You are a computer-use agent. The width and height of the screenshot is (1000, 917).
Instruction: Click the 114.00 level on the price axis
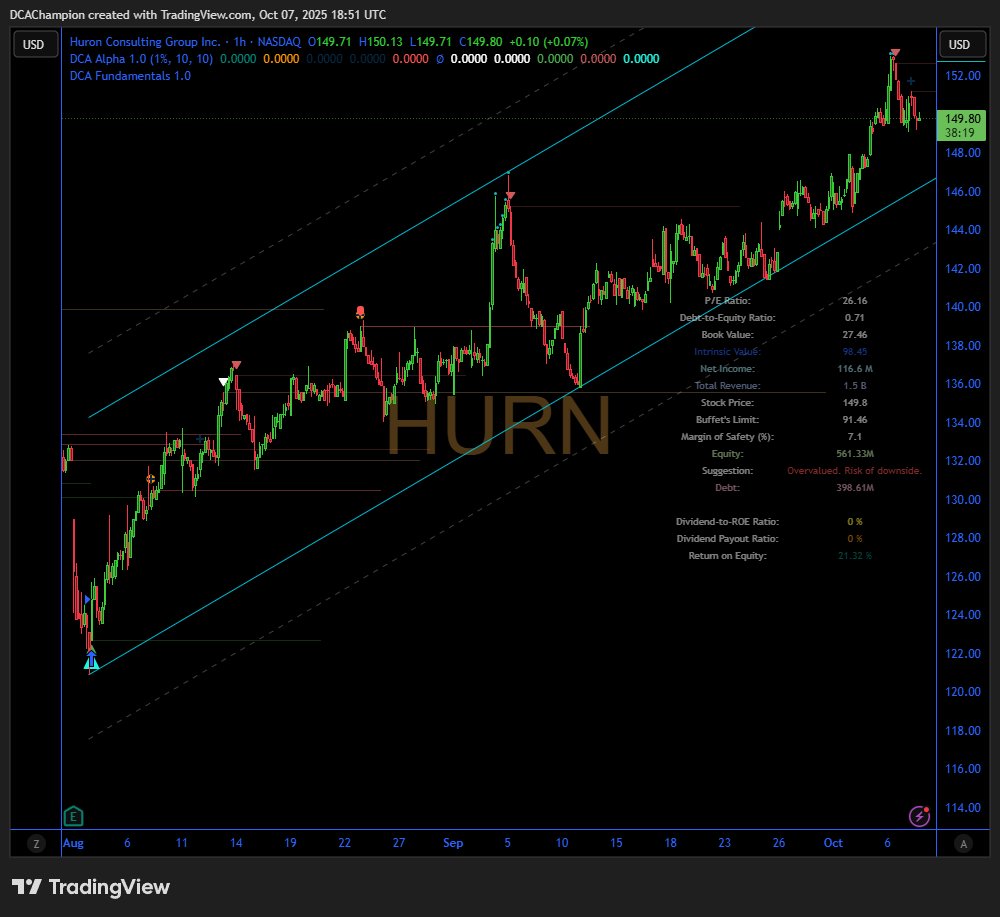(x=962, y=808)
